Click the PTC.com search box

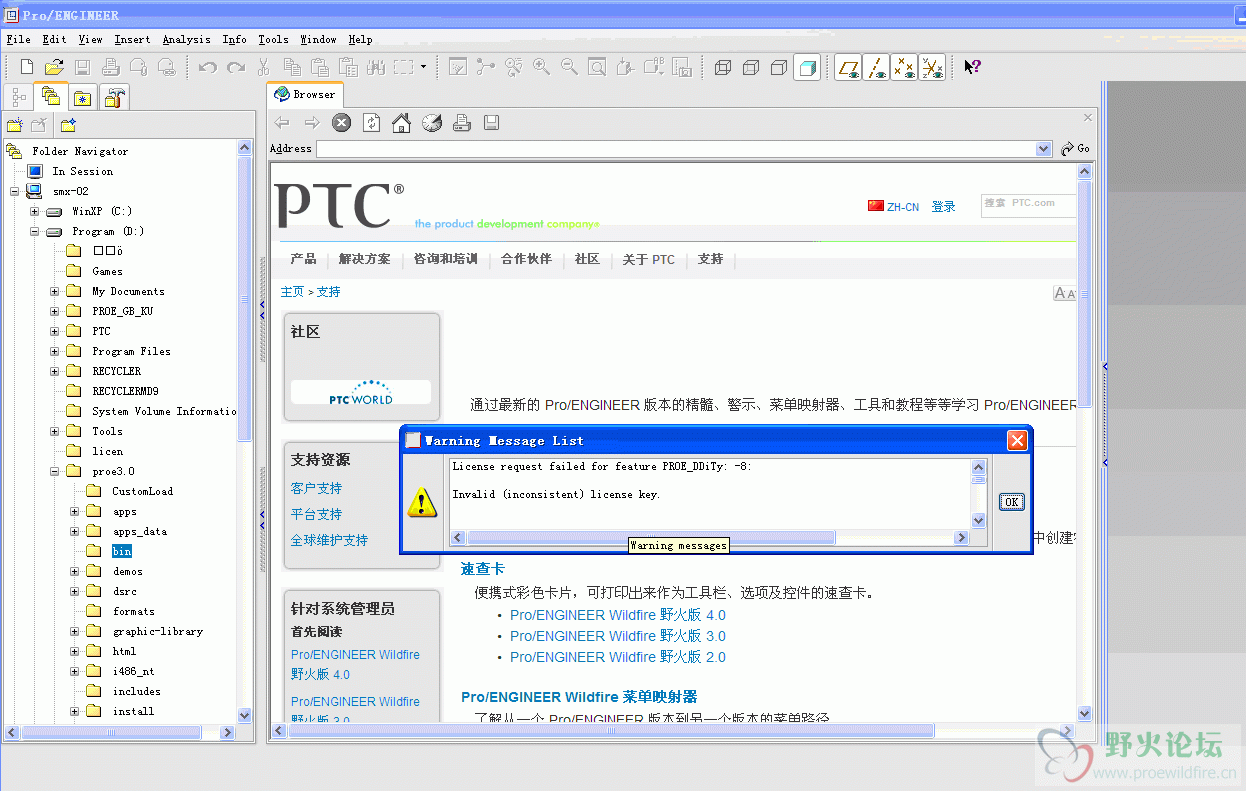[x=1028, y=205]
